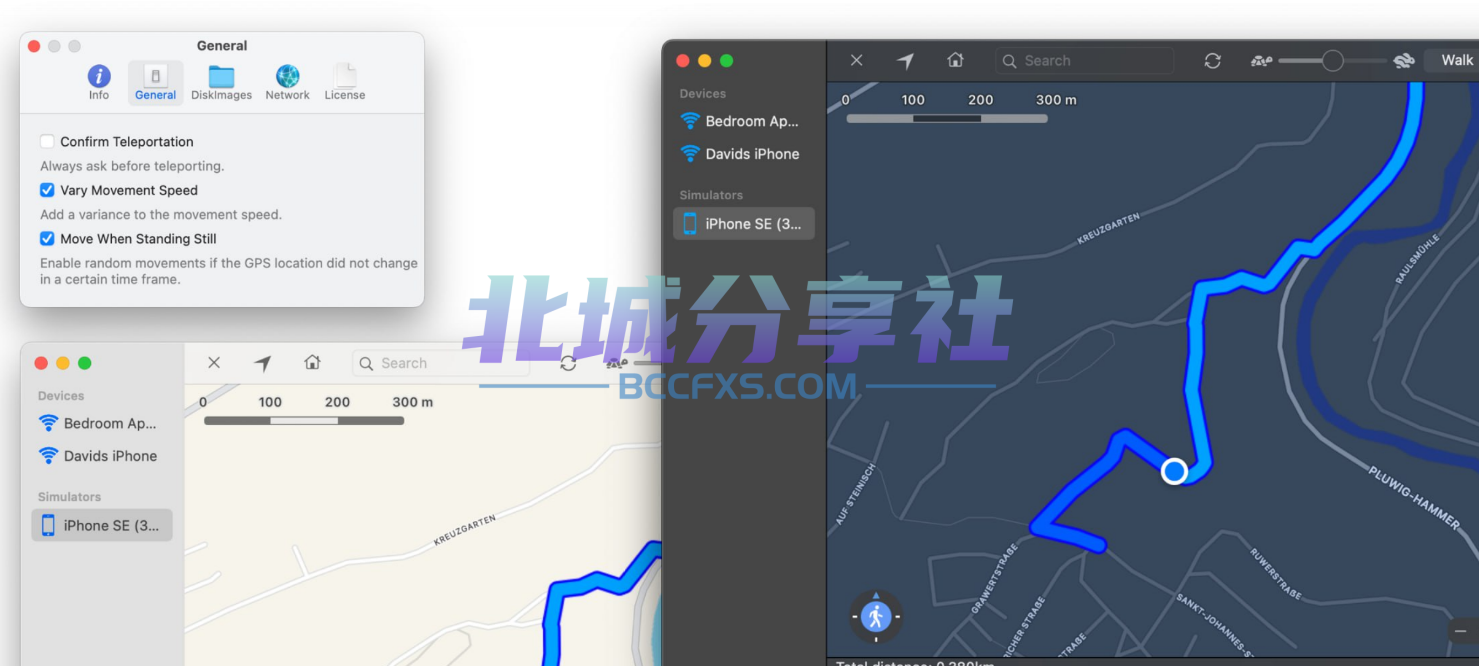Show the License tab

(x=345, y=82)
